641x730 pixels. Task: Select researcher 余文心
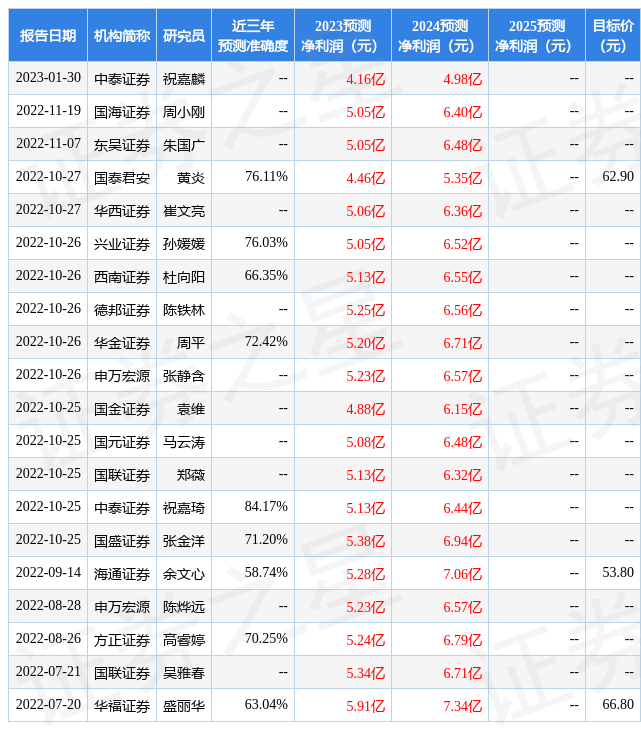click(184, 574)
